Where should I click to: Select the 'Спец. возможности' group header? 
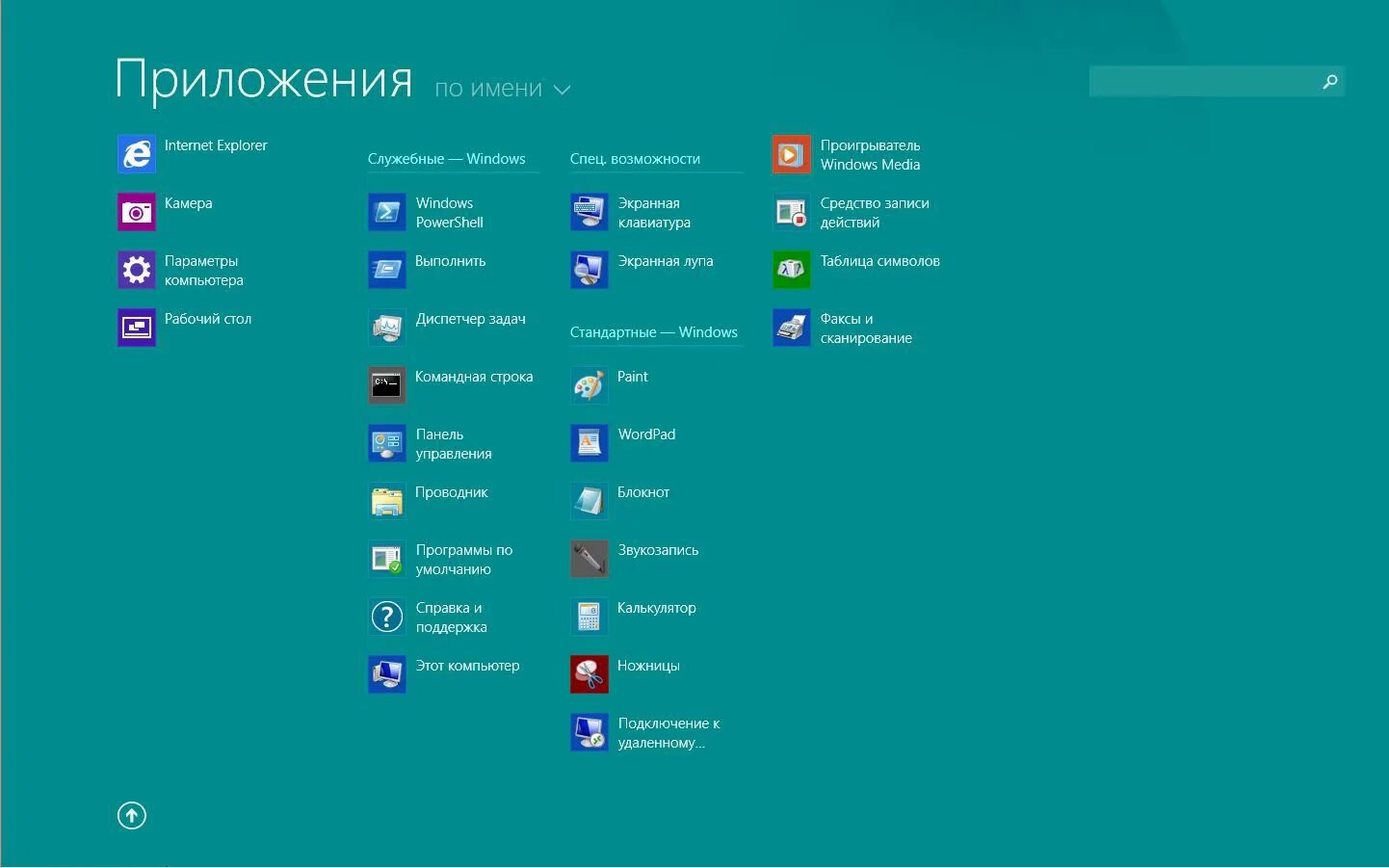tap(635, 159)
